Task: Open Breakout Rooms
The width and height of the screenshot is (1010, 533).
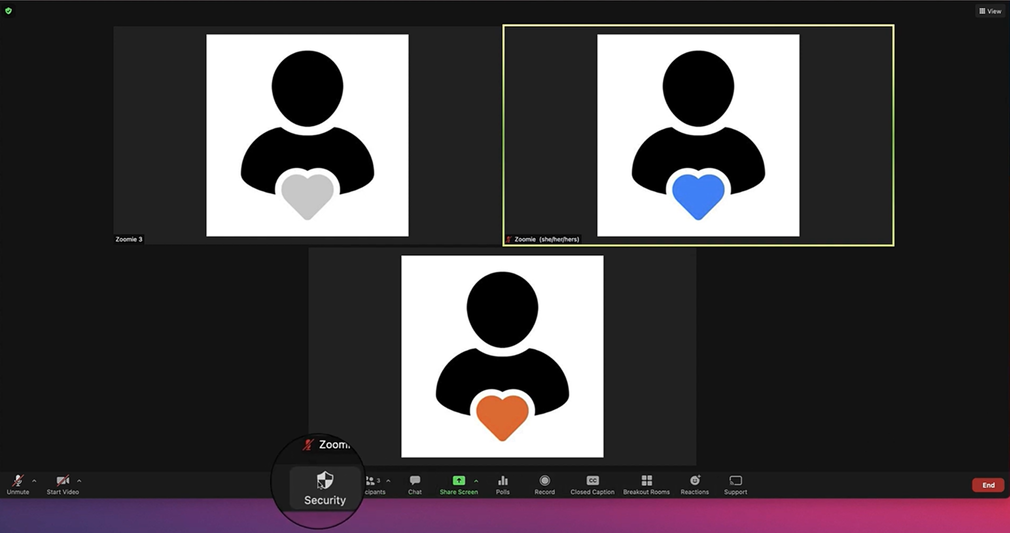Action: tap(646, 484)
